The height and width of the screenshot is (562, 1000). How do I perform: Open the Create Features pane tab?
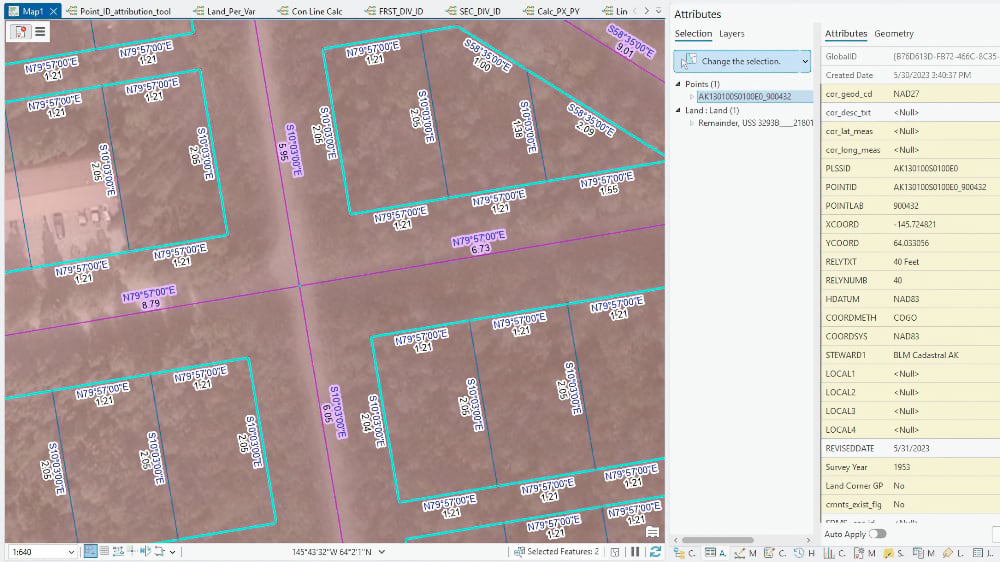point(775,553)
